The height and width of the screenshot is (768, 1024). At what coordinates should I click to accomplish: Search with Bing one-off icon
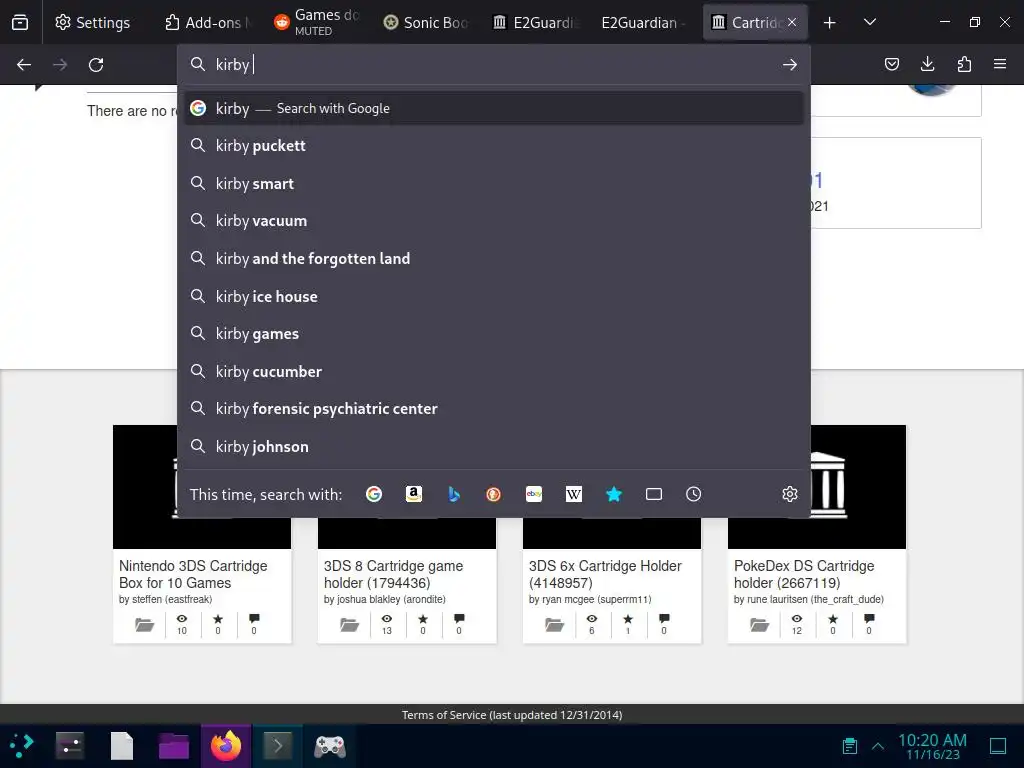click(x=454, y=494)
